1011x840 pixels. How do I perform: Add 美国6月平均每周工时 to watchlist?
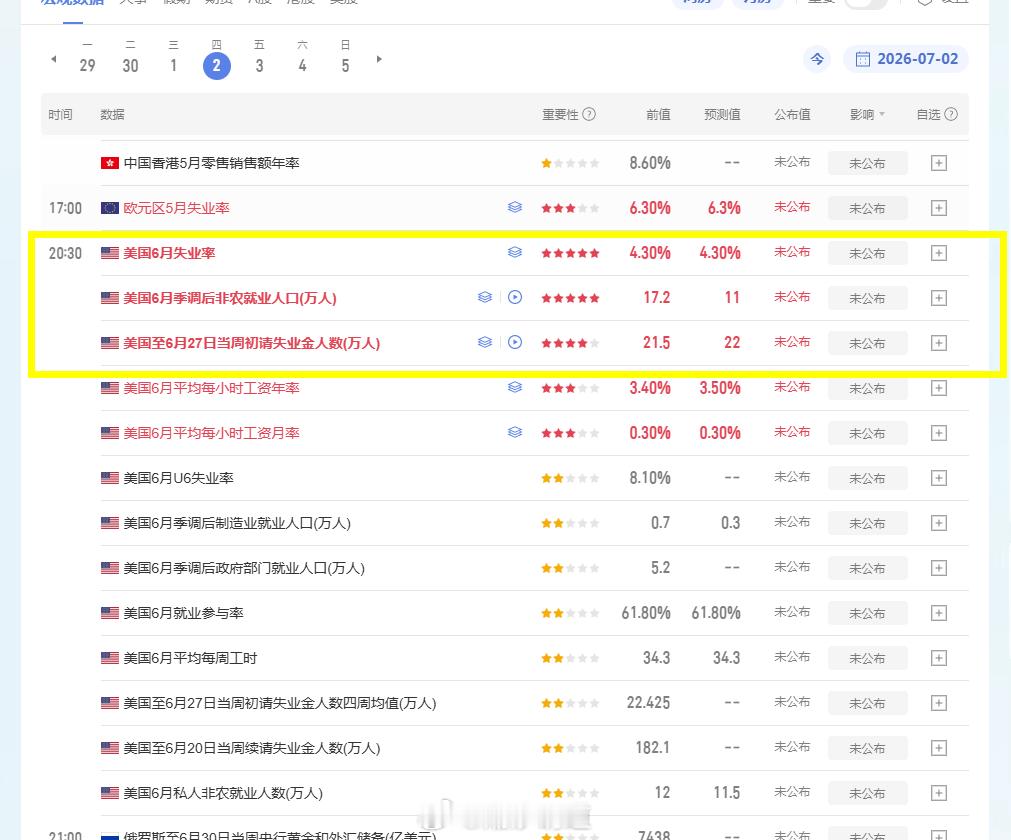tap(939, 658)
